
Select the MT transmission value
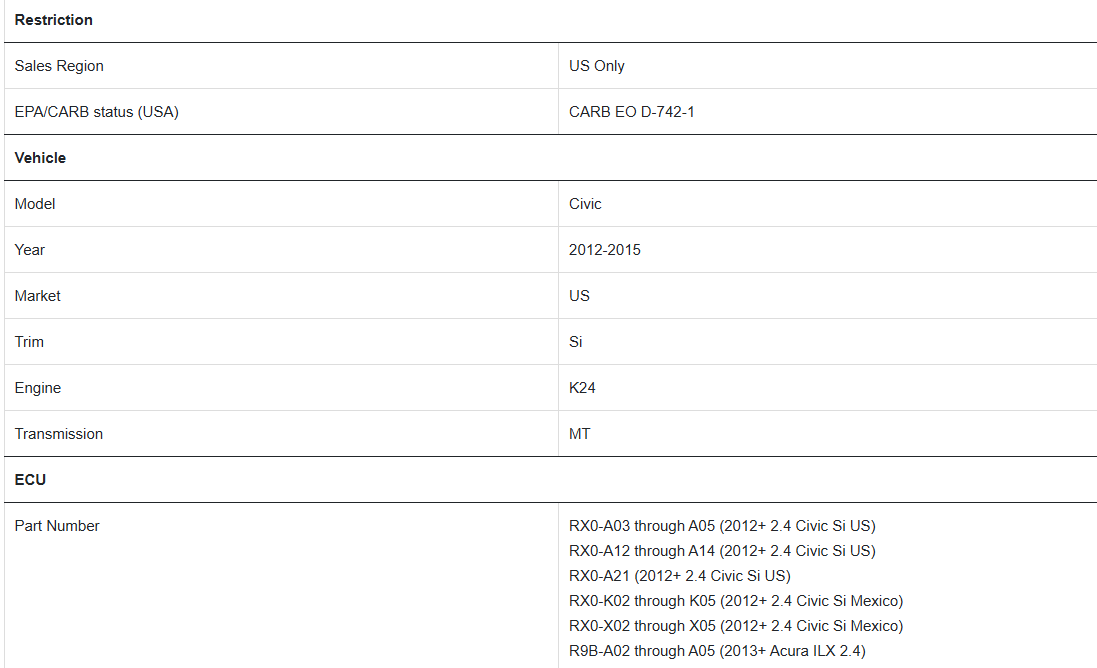tap(579, 434)
